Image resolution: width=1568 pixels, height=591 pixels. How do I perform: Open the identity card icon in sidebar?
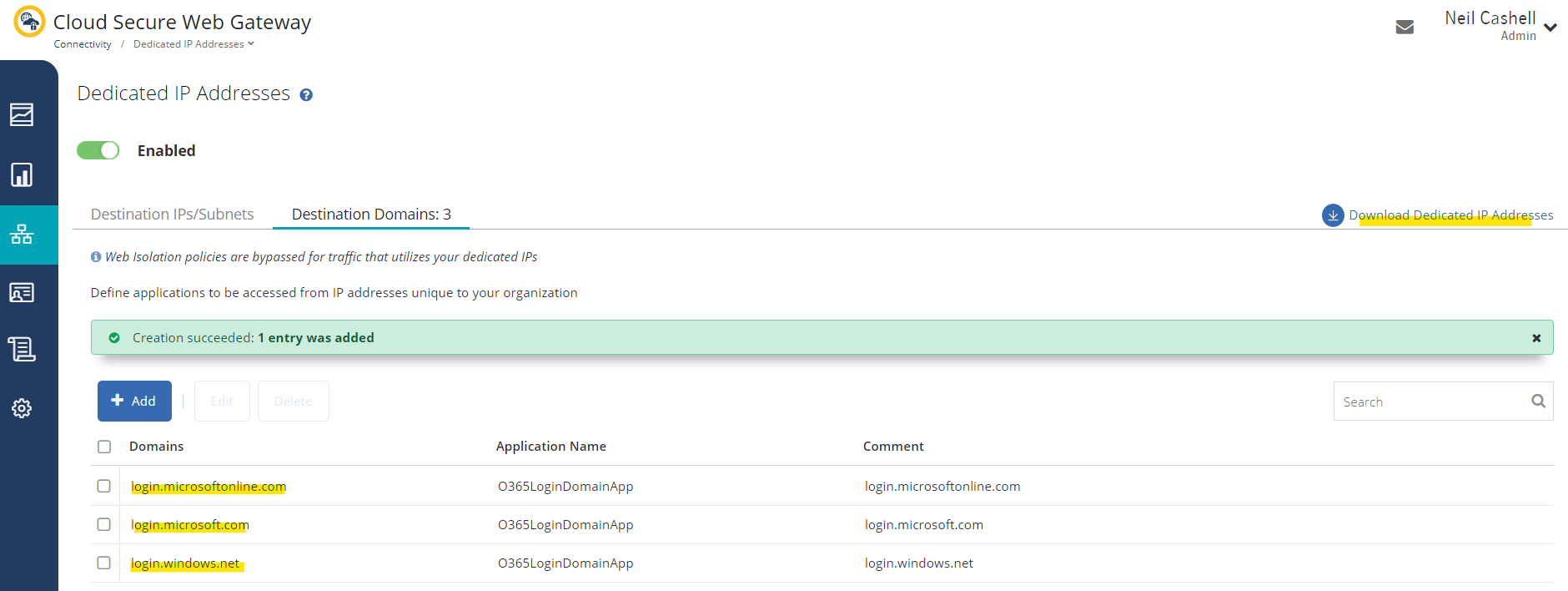22,293
